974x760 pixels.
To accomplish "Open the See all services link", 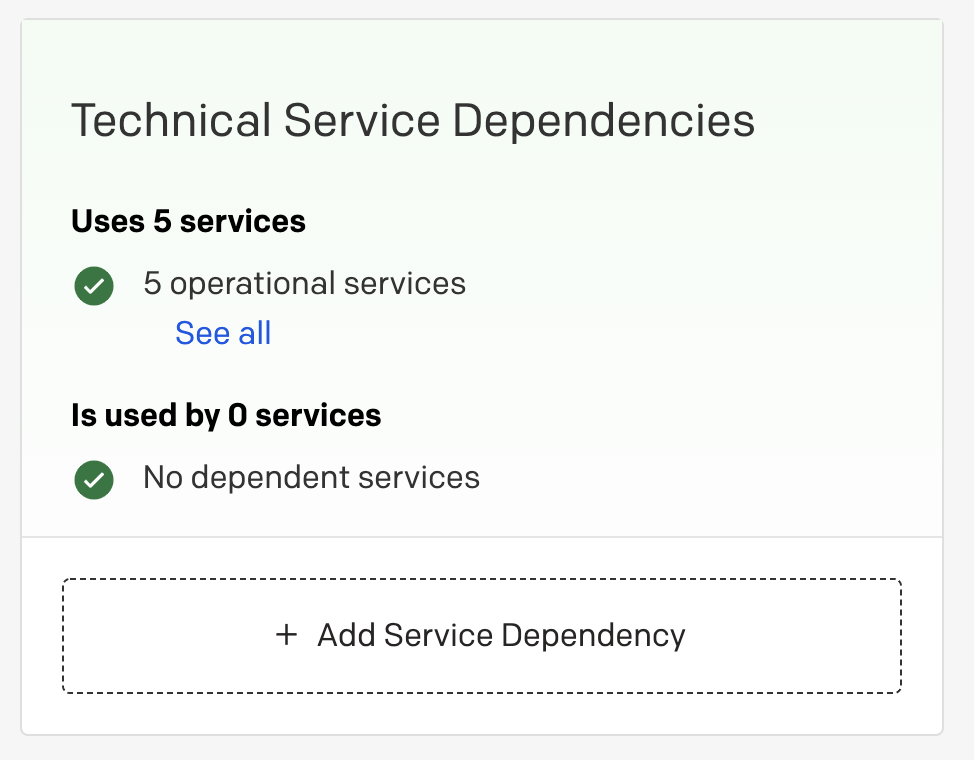I will tap(223, 333).
